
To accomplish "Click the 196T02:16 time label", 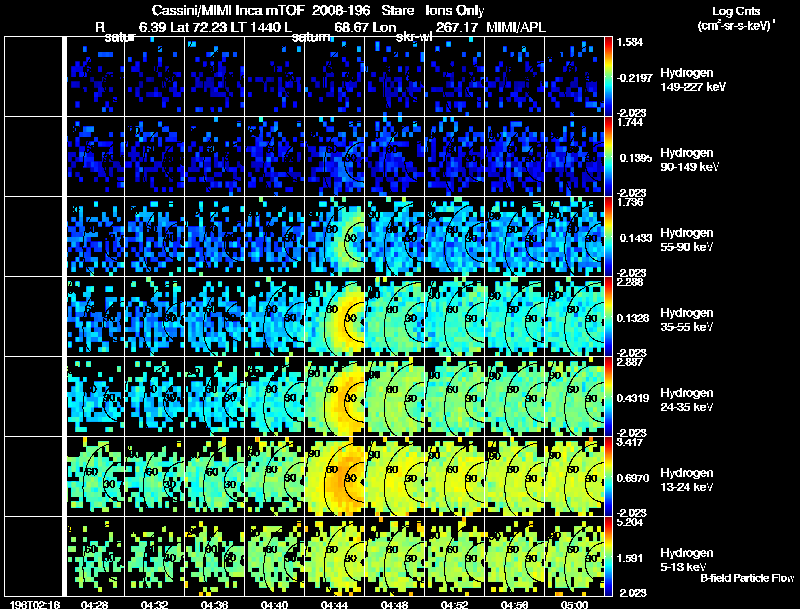I will click(x=35, y=604).
